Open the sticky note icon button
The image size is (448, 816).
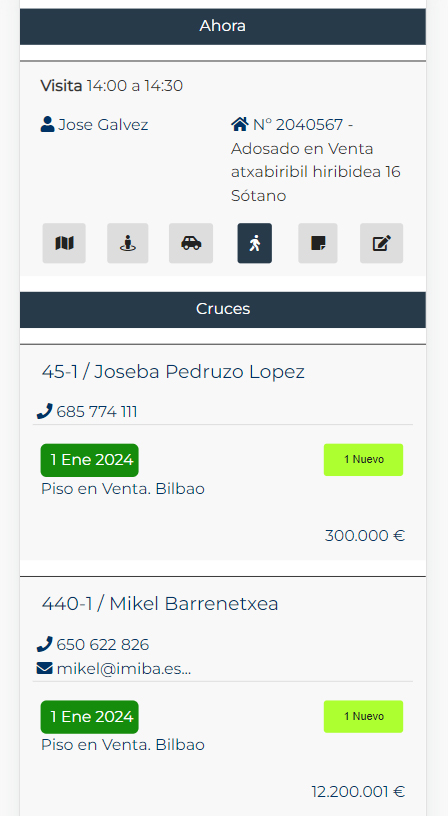click(318, 243)
